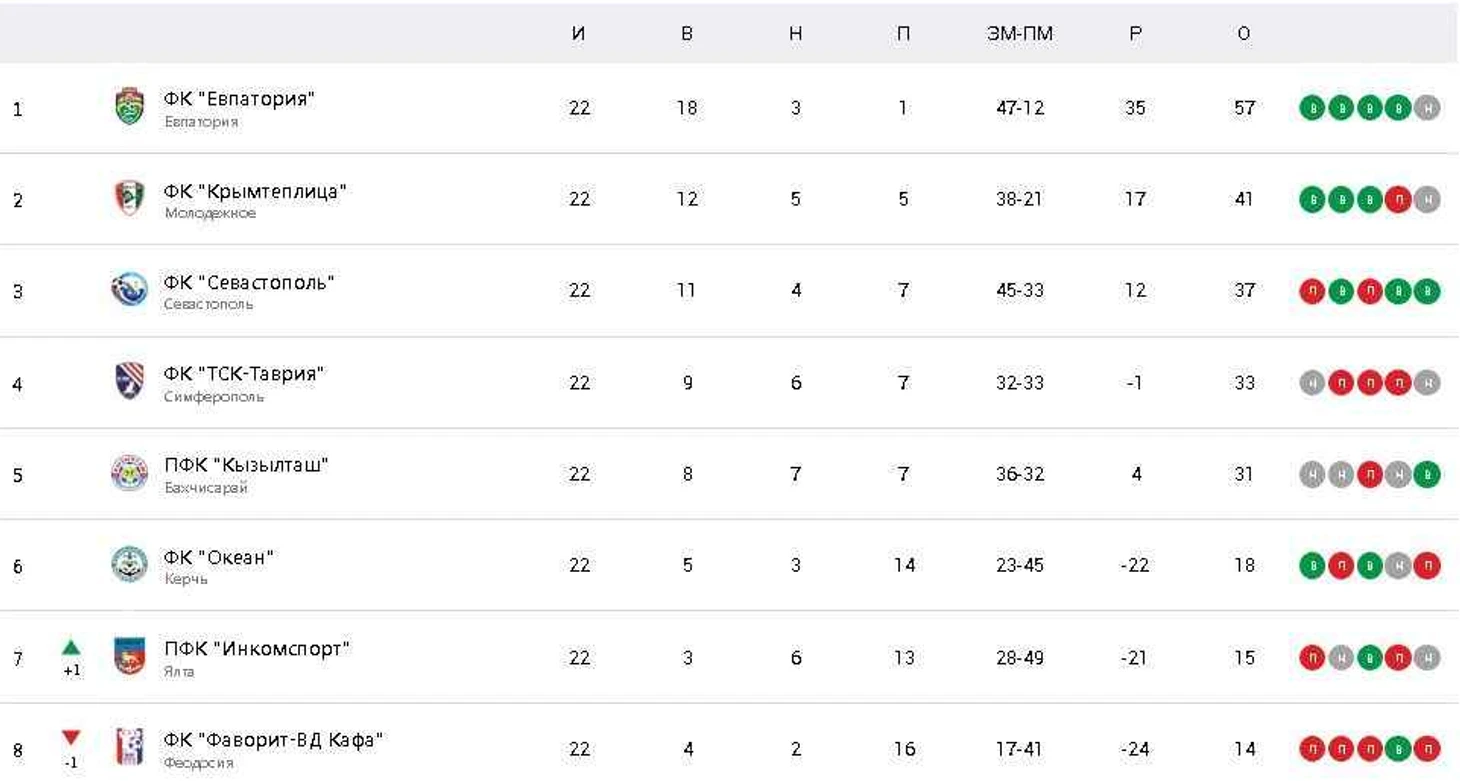Sort by the ЭМ-ПМ column header
The image size is (1460, 781).
pos(1019,34)
